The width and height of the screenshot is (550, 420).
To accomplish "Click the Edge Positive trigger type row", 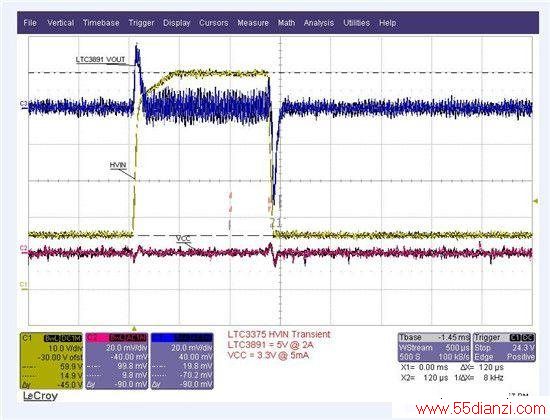I will [x=504, y=357].
